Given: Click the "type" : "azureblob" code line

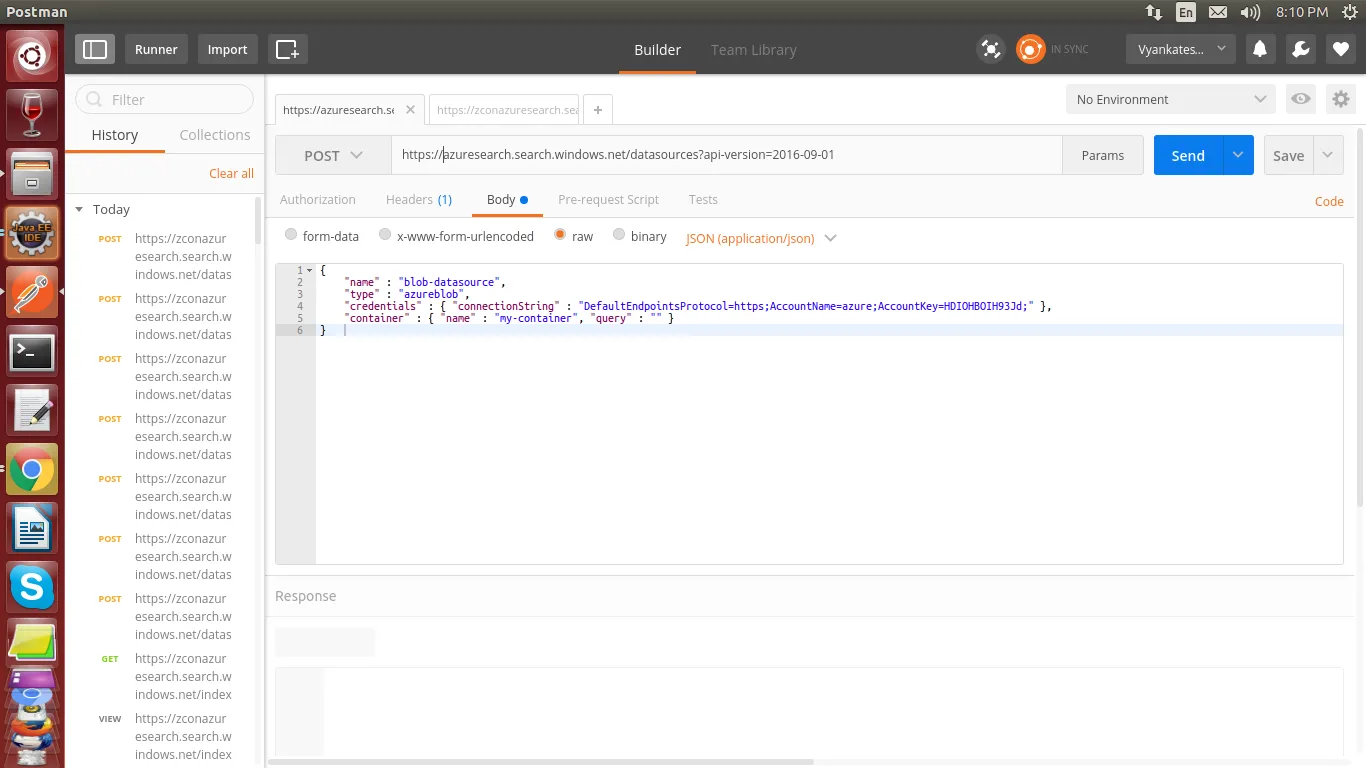Looking at the screenshot, I should (x=407, y=294).
